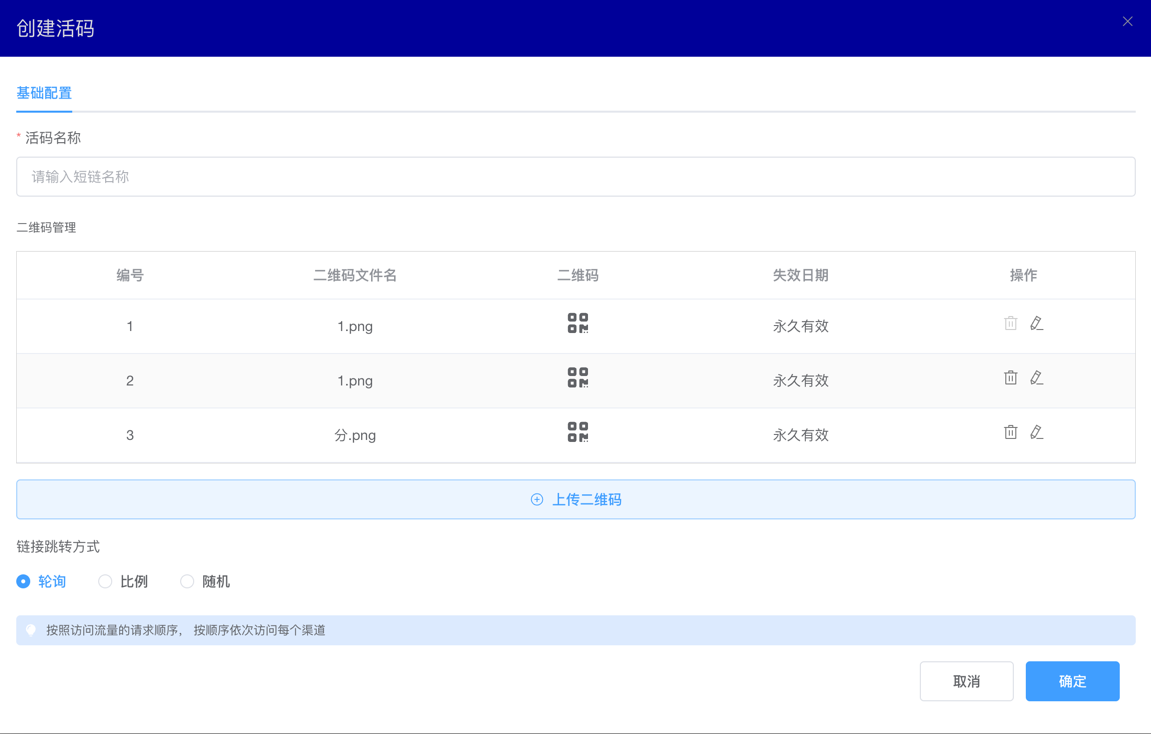Click the 1.png filename in row 2
The image size is (1151, 734).
(x=355, y=380)
